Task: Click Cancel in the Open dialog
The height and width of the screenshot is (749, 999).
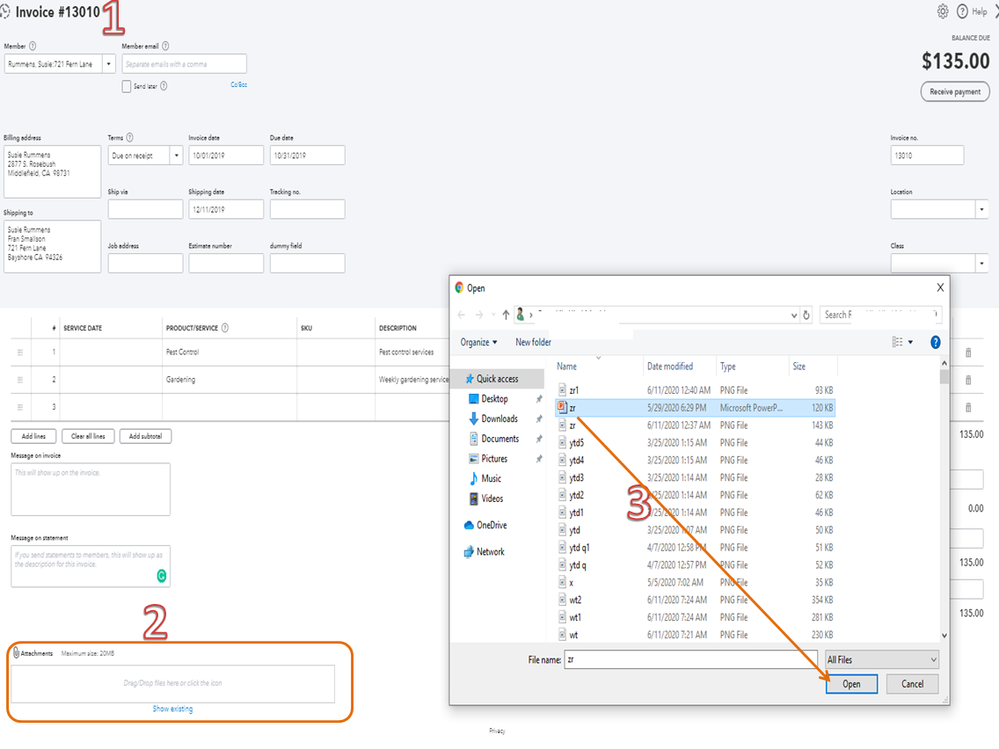Action: pyautogui.click(x=912, y=683)
